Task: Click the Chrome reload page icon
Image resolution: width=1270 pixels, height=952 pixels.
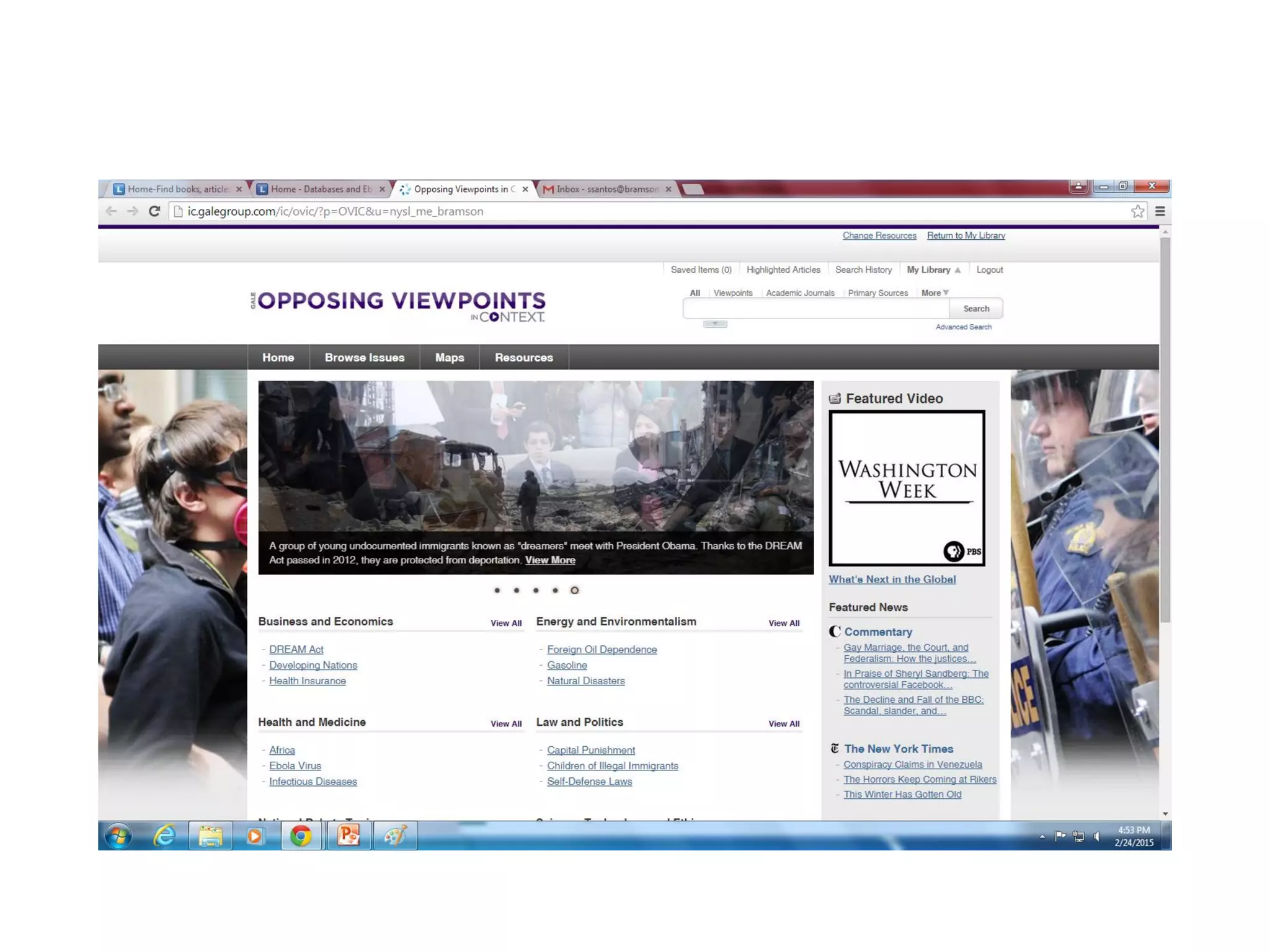Action: (x=154, y=211)
